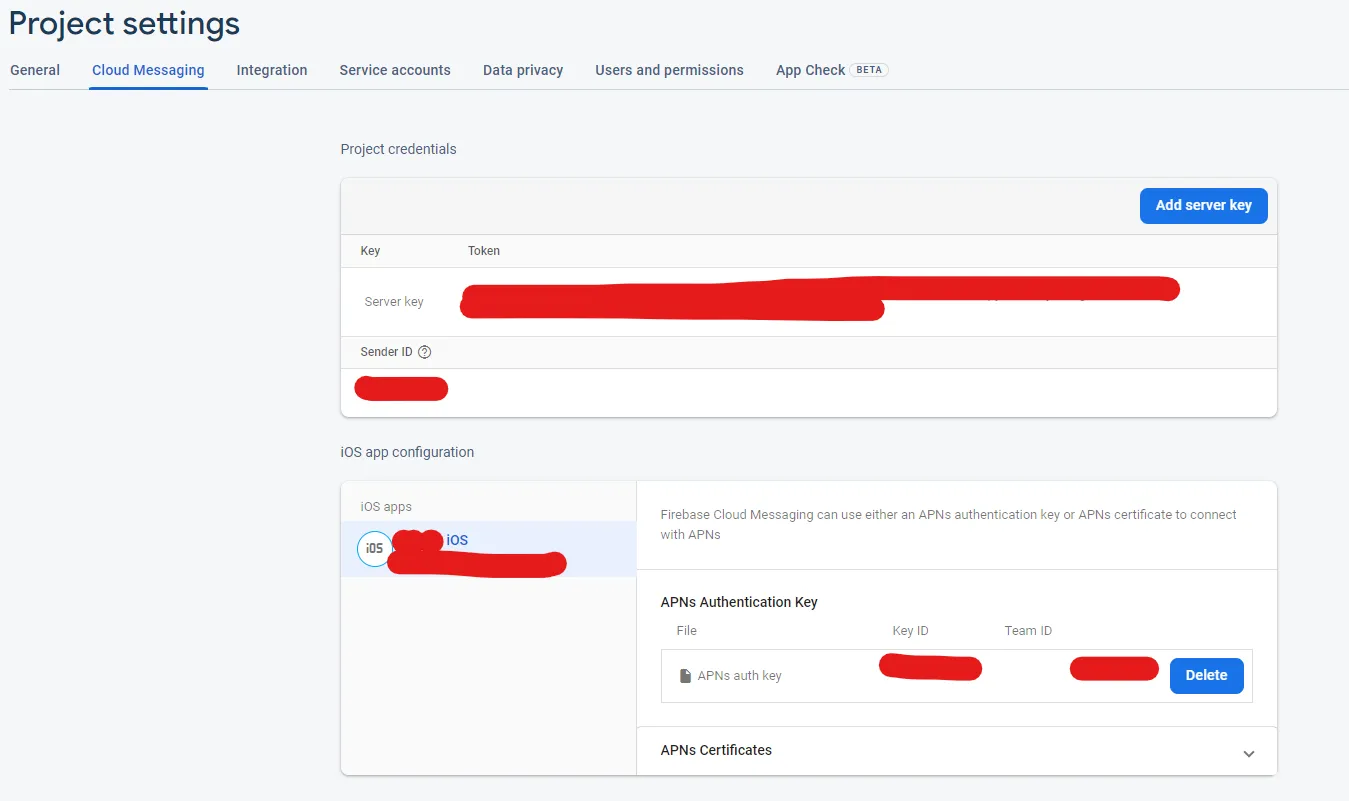Viewport: 1349px width, 801px height.
Task: Go to the Data privacy tab
Action: click(523, 70)
